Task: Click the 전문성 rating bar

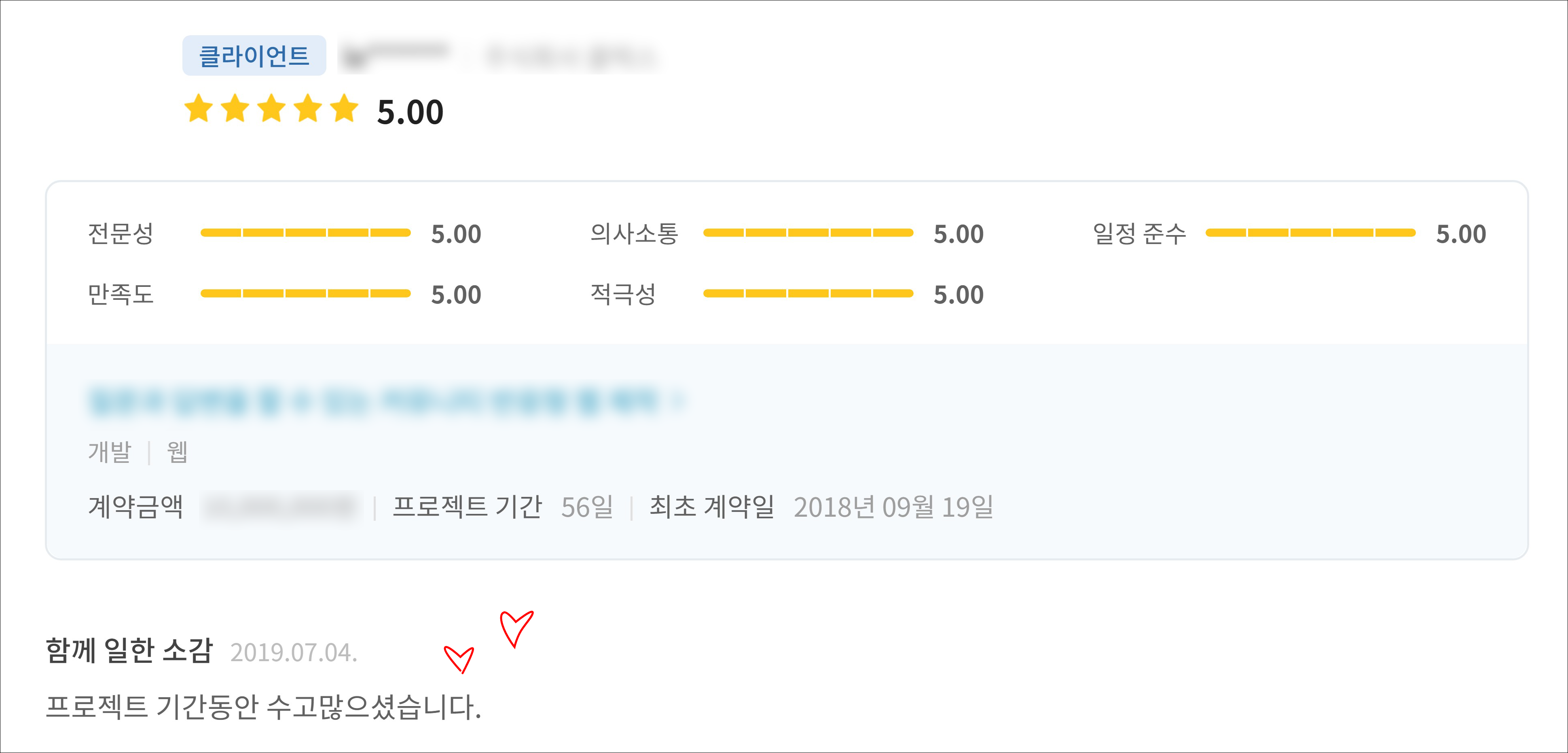Action: [306, 233]
